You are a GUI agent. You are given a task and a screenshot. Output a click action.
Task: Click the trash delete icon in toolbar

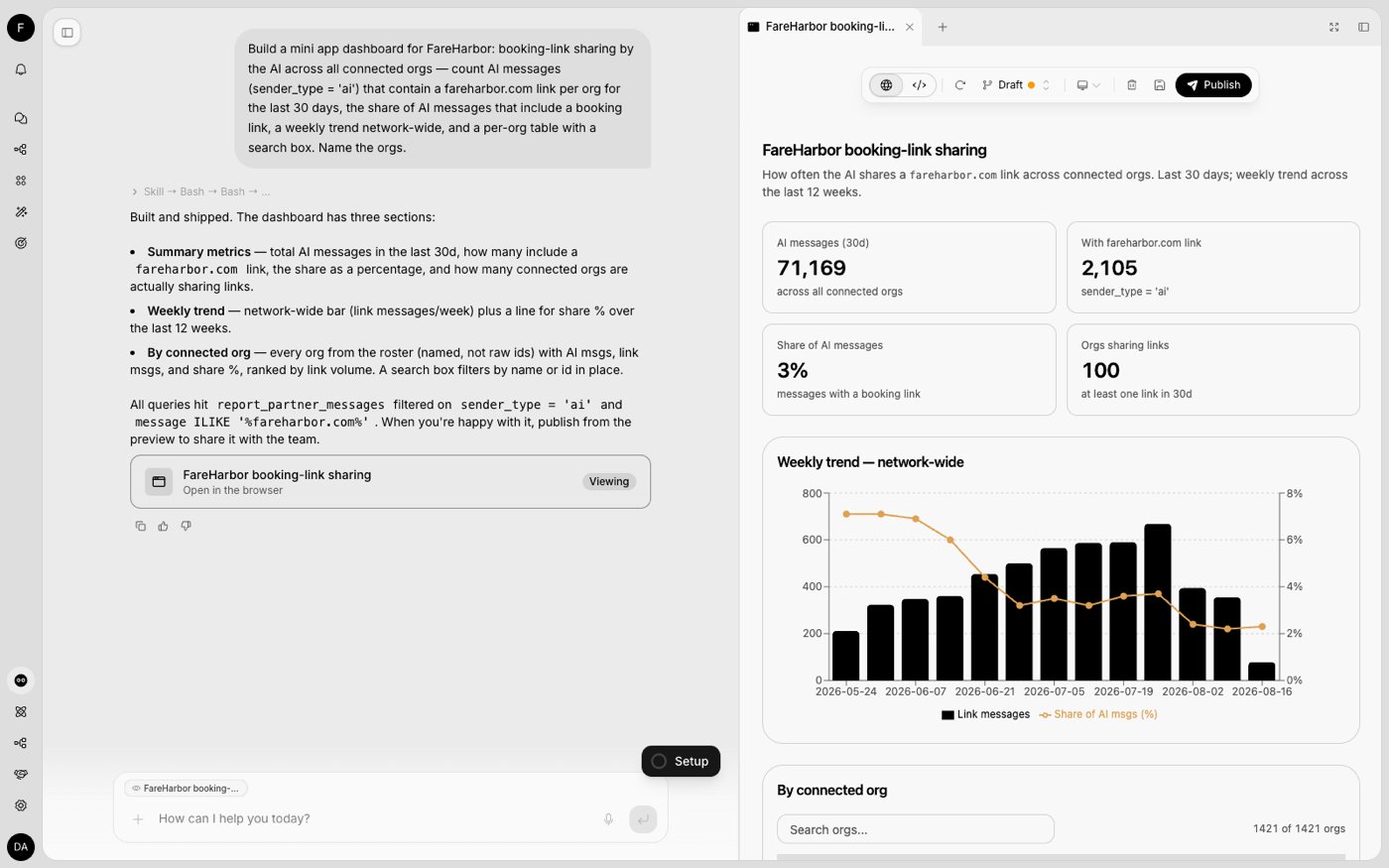(x=1131, y=85)
